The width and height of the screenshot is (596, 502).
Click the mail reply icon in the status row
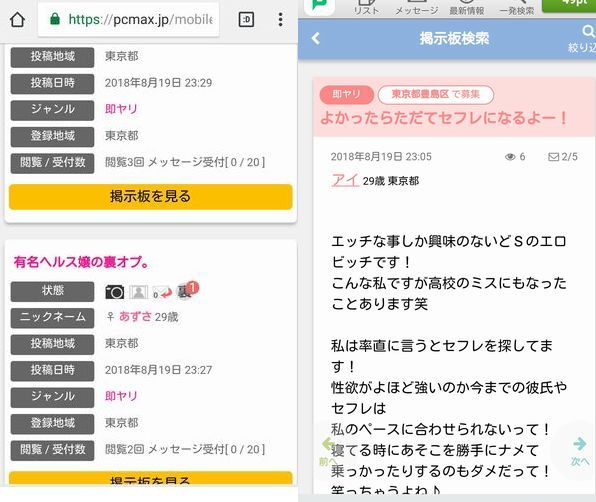(162, 293)
